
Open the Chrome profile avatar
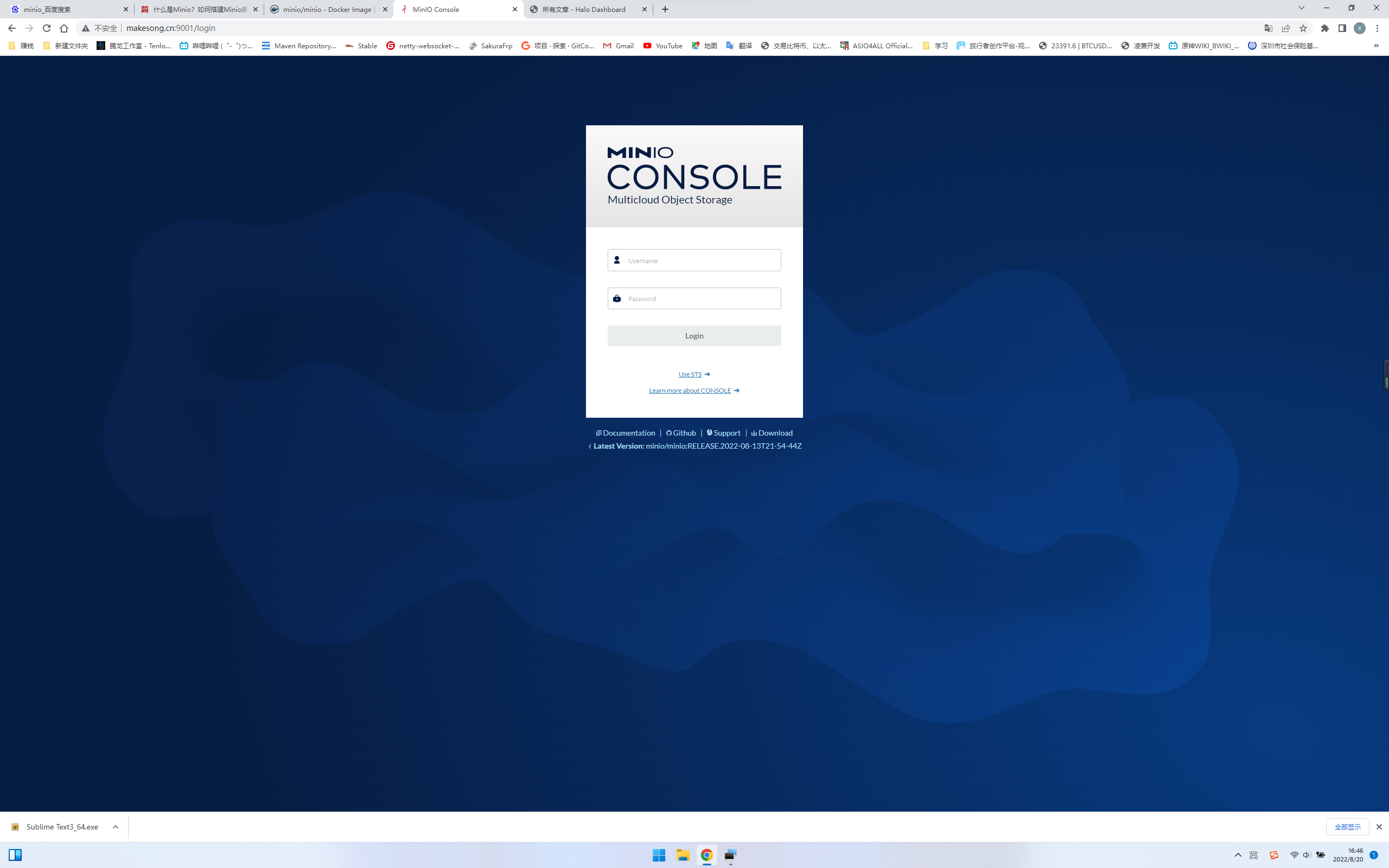point(1359,28)
